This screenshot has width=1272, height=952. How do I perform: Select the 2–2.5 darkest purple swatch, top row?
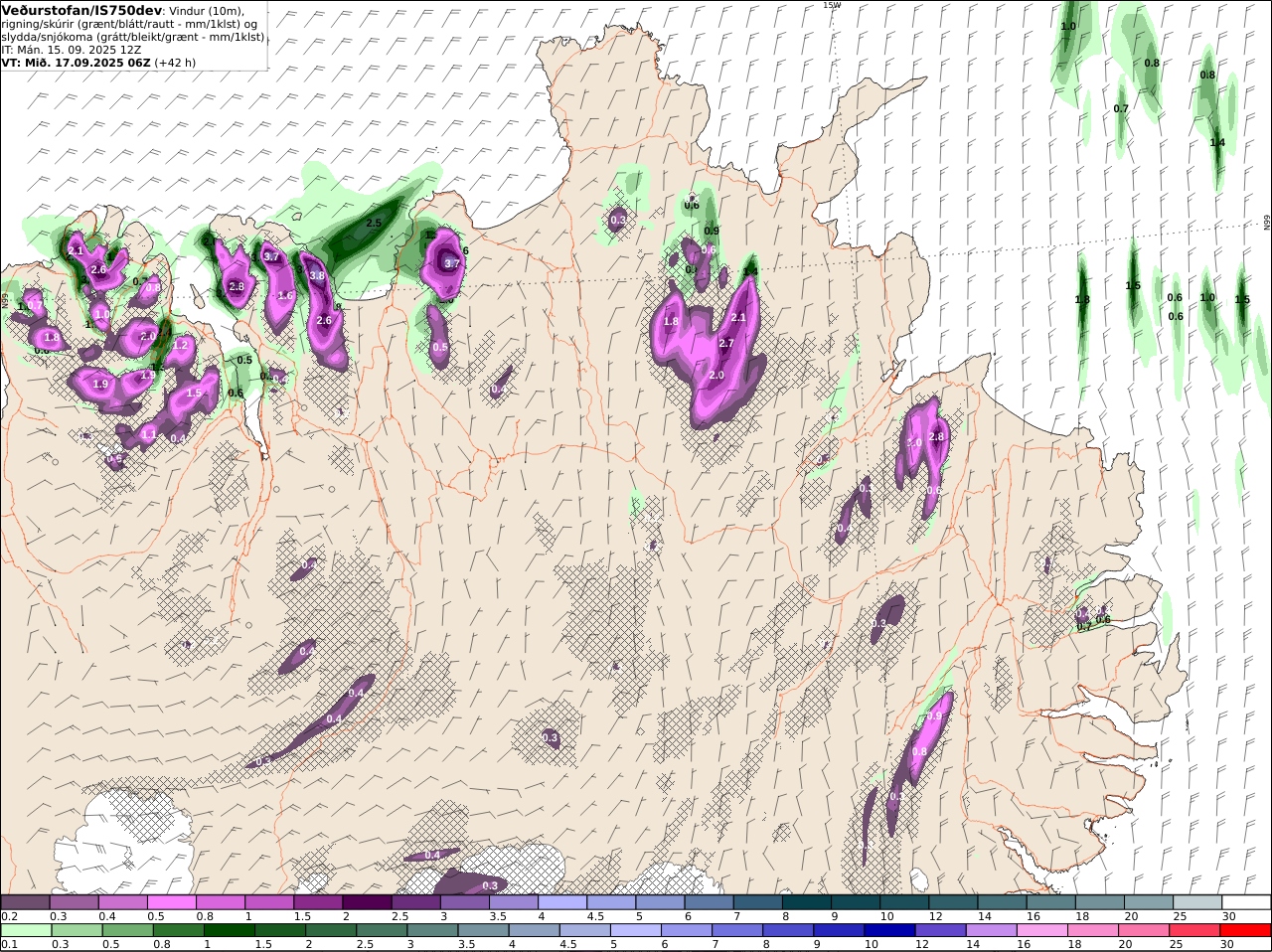point(367,902)
